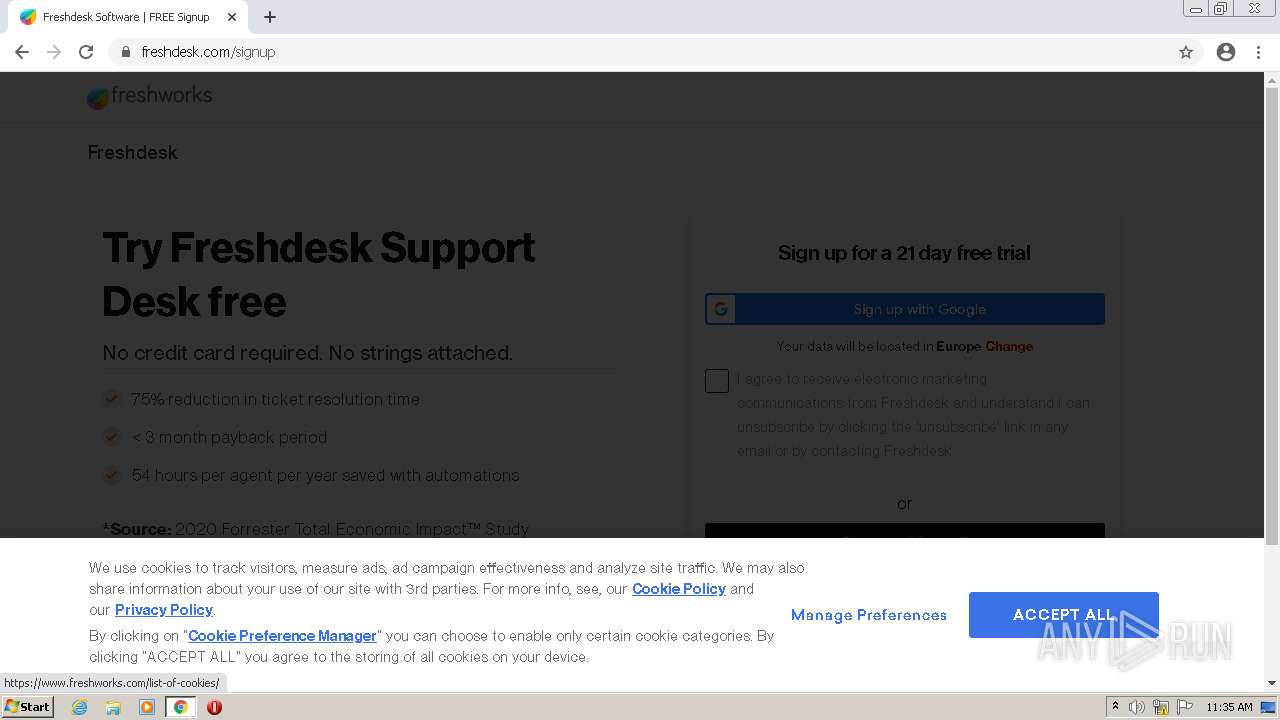The image size is (1280, 720).
Task: Open Windows Explorer folder in taskbar
Action: pyautogui.click(x=113, y=707)
